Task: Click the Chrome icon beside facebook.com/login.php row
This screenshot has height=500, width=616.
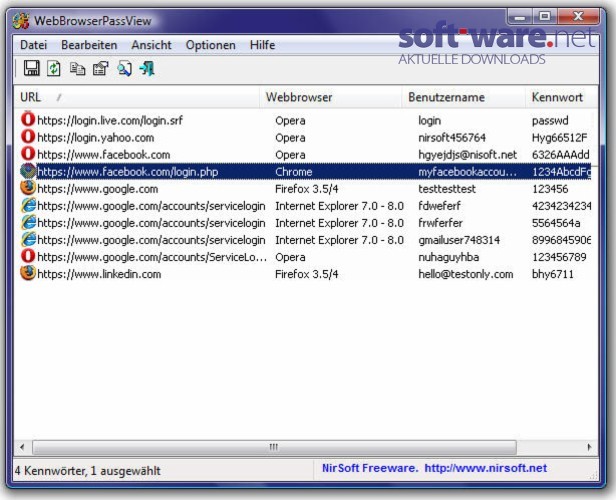Action: tap(28, 171)
